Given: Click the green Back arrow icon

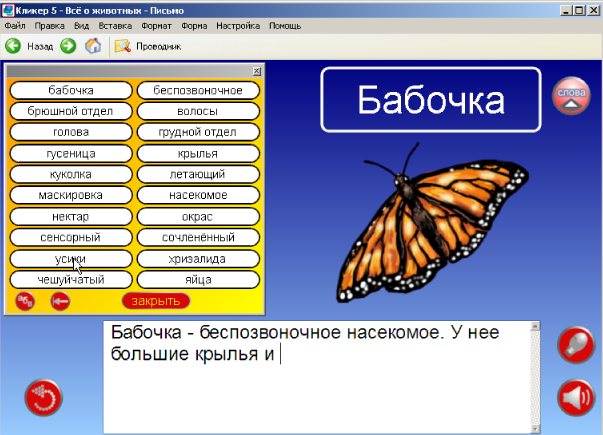Looking at the screenshot, I should click(x=14, y=46).
